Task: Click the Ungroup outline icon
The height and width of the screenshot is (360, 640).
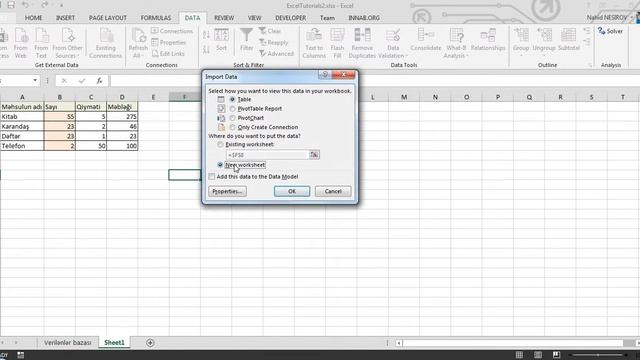Action: pos(544,40)
